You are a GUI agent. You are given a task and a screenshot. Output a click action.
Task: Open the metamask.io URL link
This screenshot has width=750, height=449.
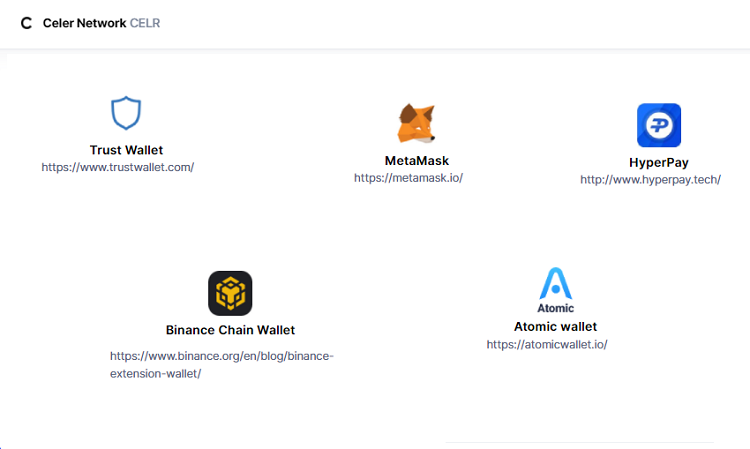point(408,177)
